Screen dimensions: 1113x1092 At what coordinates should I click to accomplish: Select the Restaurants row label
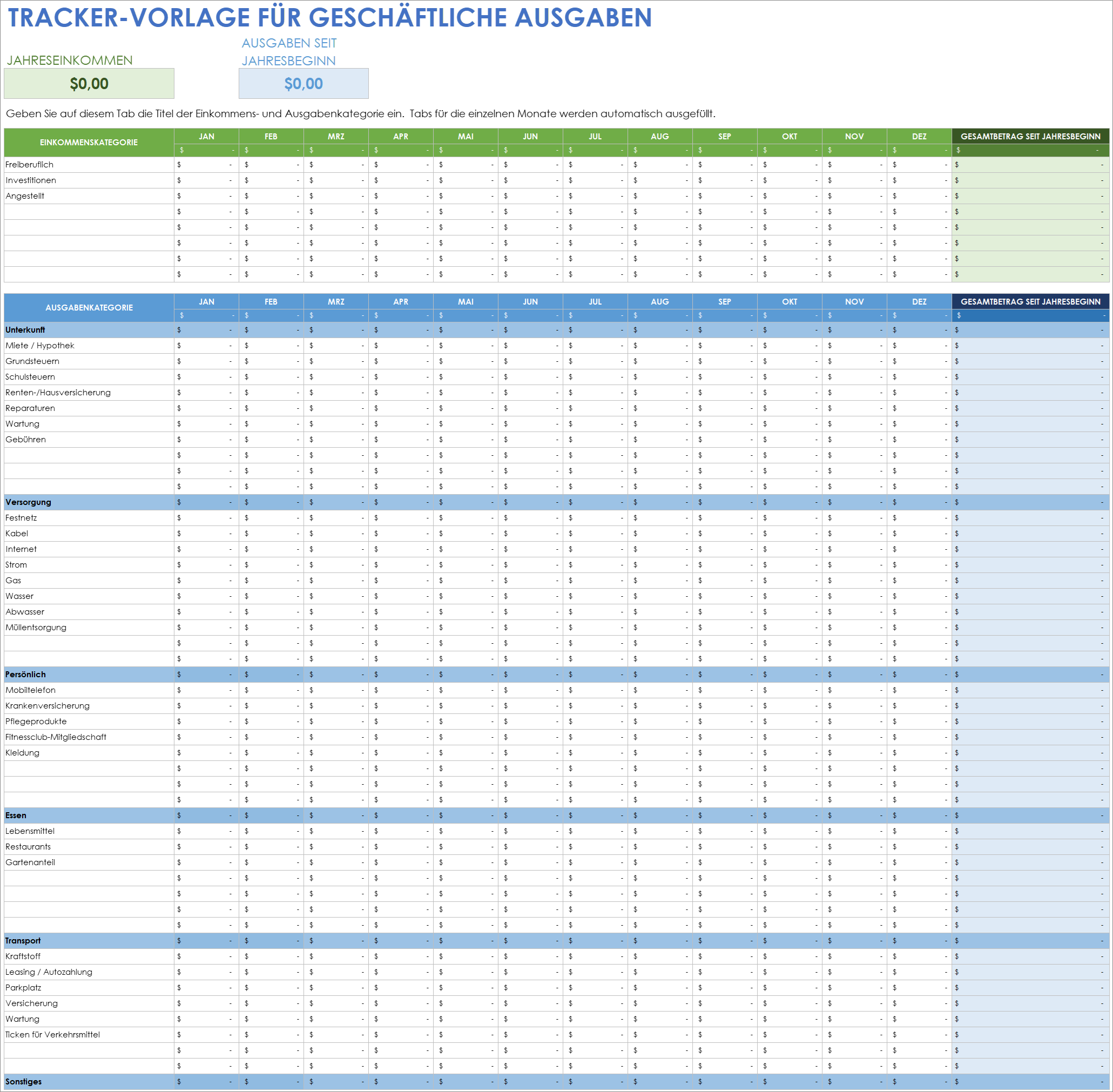pos(89,847)
